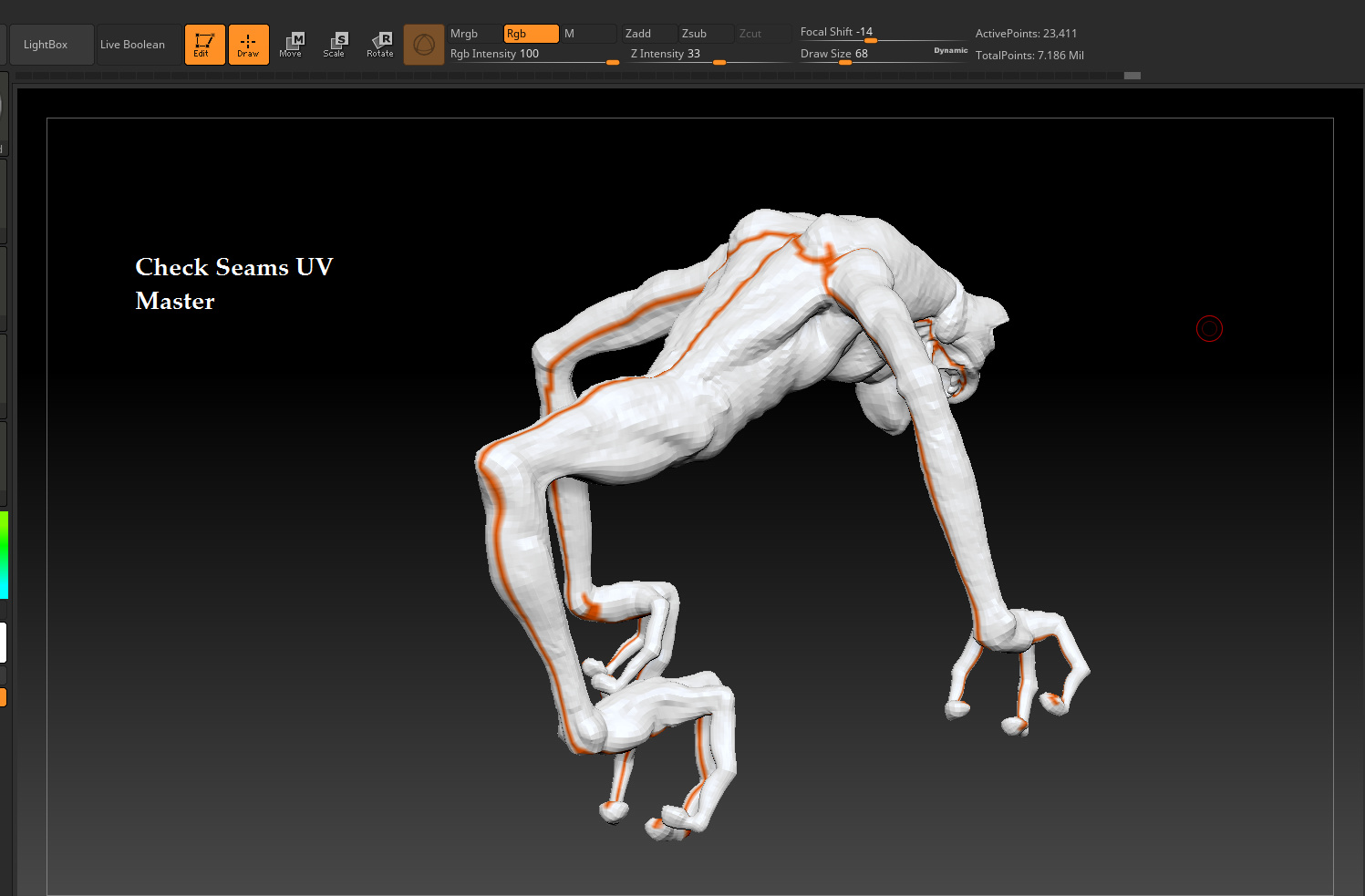The image size is (1365, 896).
Task: Adjust the Rgb Intensity slider
Action: (x=534, y=55)
